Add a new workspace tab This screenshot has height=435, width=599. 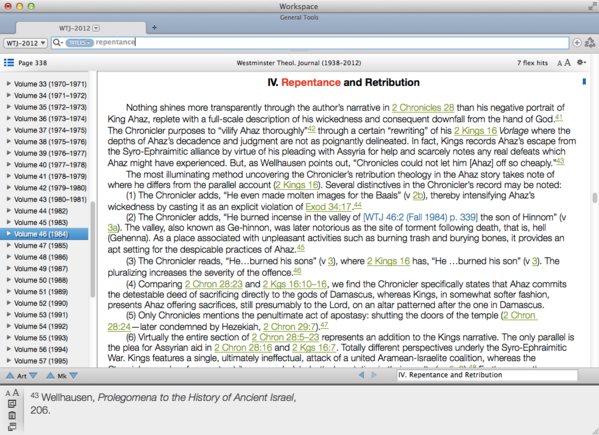[x=154, y=27]
